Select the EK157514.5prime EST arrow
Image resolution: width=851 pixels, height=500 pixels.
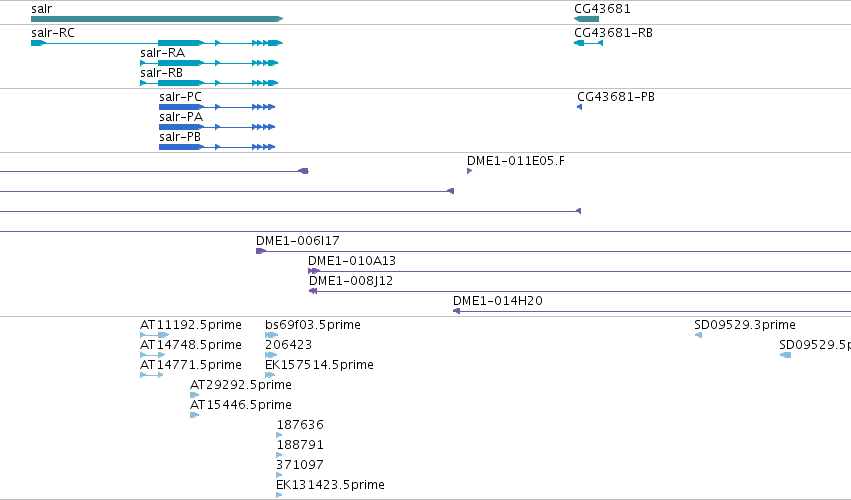(x=270, y=375)
